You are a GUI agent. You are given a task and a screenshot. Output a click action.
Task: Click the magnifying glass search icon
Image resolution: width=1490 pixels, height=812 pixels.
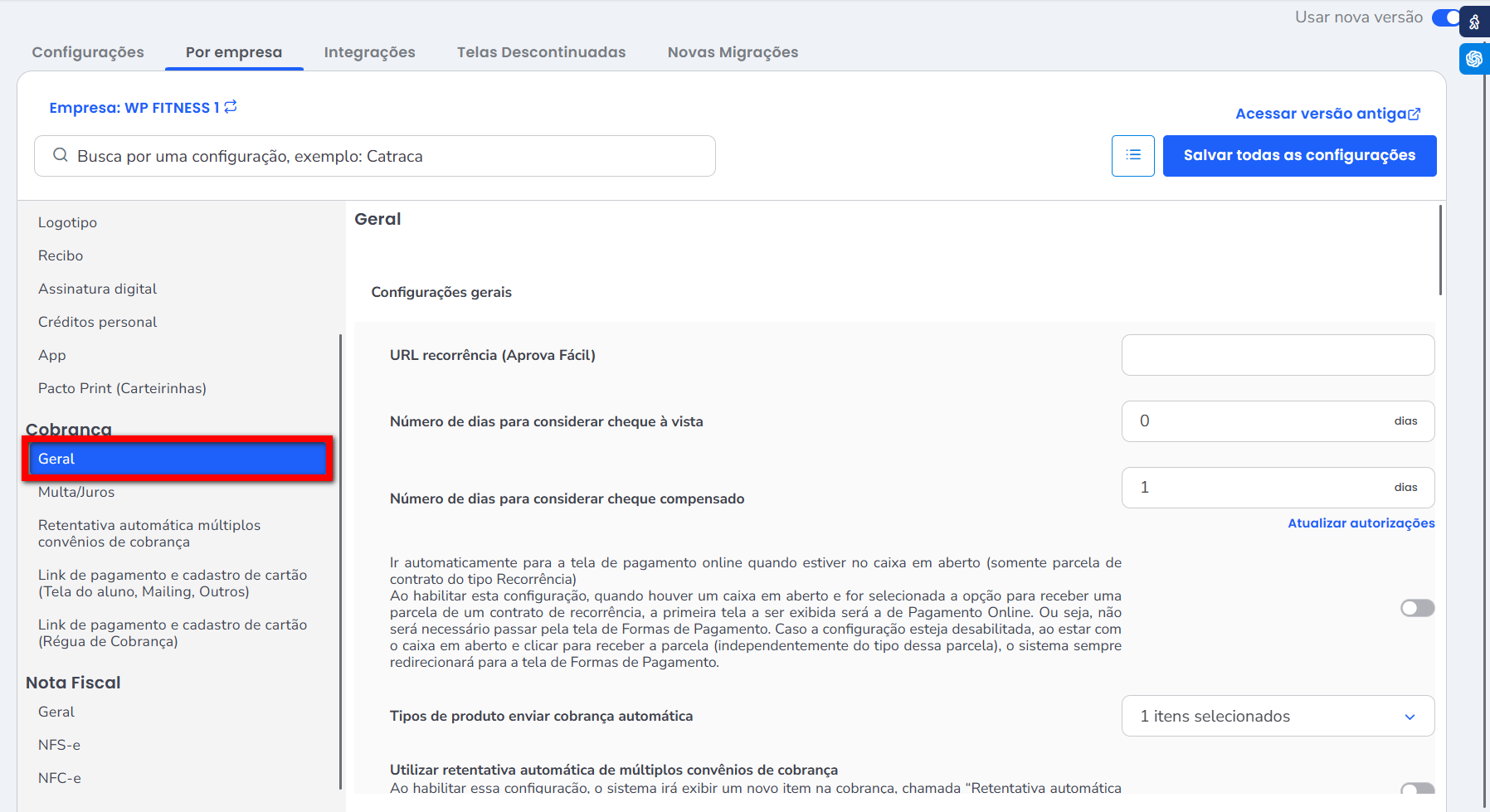[60, 156]
